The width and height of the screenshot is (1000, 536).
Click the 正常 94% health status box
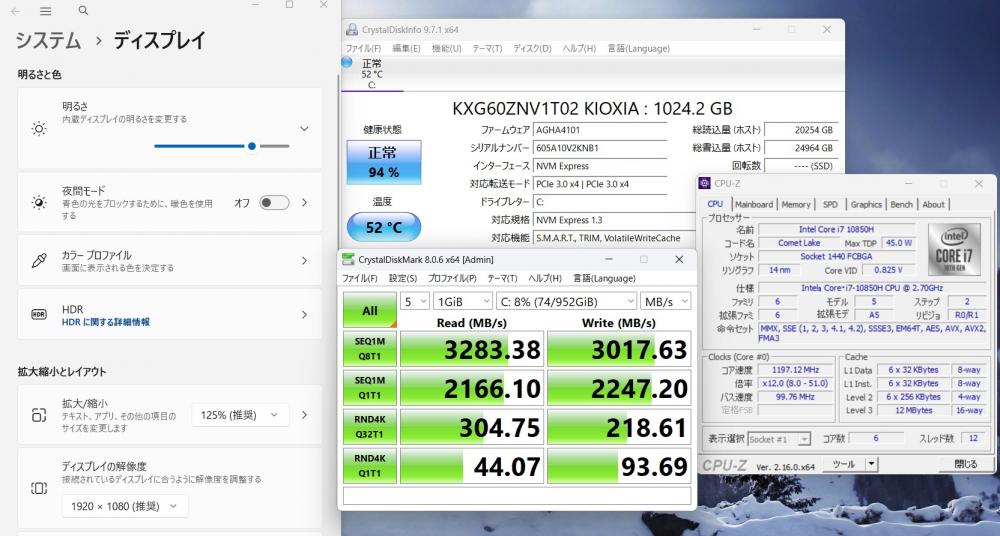click(x=382, y=163)
